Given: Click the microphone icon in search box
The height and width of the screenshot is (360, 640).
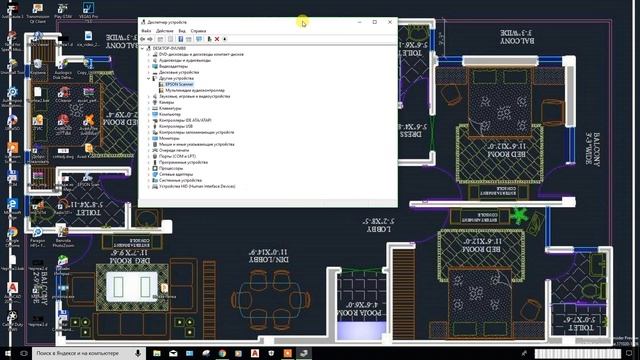Looking at the screenshot, I should pyautogui.click(x=138, y=353).
